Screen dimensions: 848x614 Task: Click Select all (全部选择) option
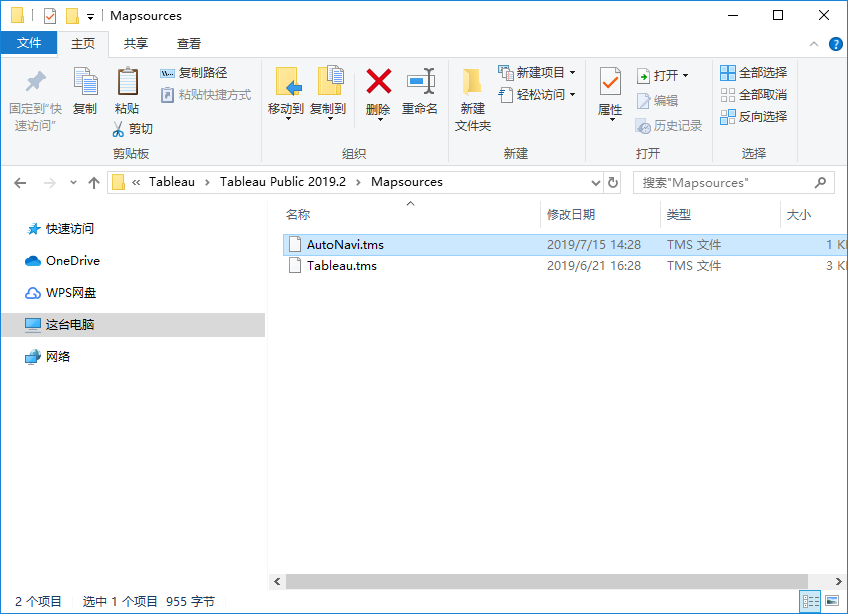(x=753, y=73)
